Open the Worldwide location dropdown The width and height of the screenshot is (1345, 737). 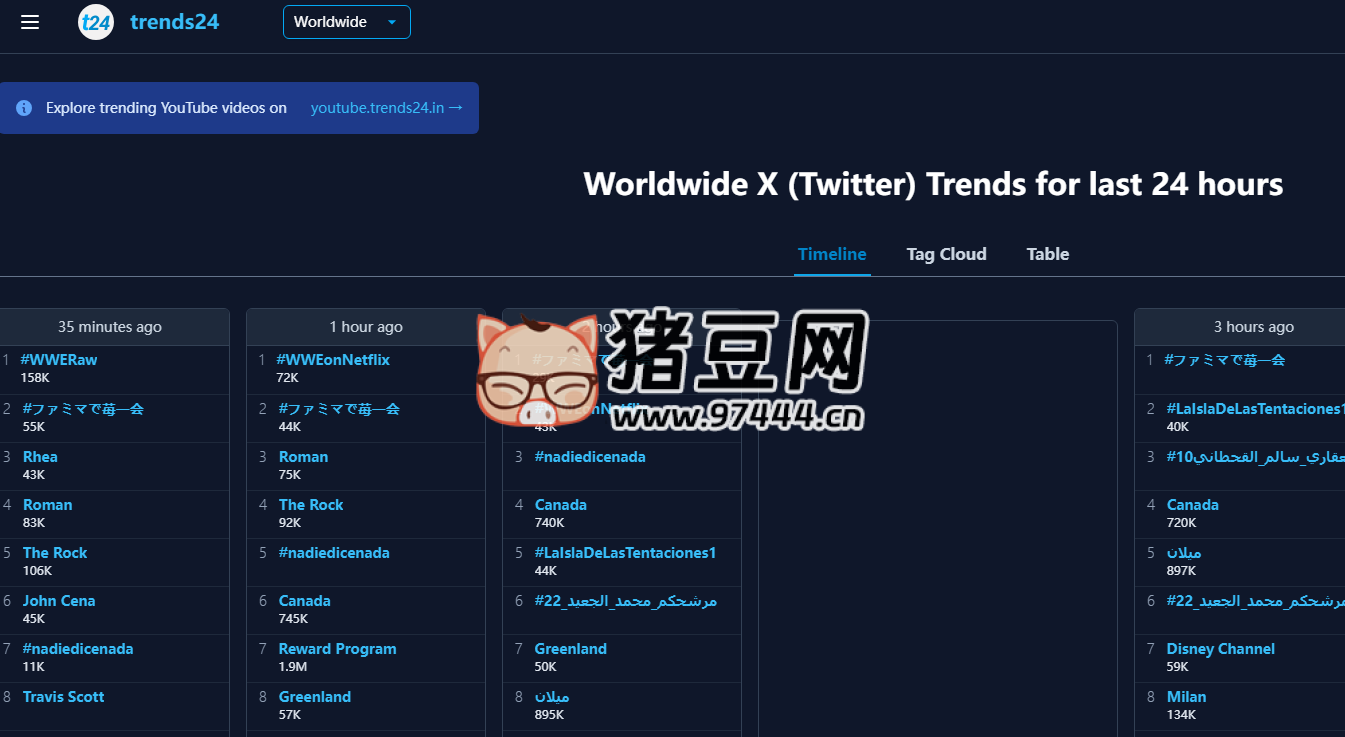tap(347, 22)
